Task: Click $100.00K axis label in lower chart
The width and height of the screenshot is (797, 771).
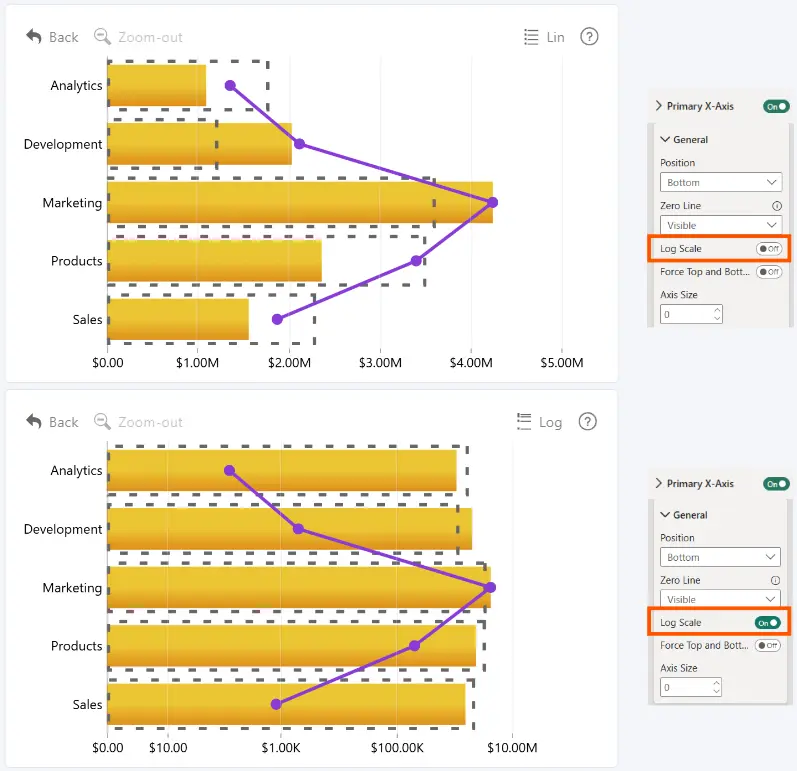Action: point(397,748)
